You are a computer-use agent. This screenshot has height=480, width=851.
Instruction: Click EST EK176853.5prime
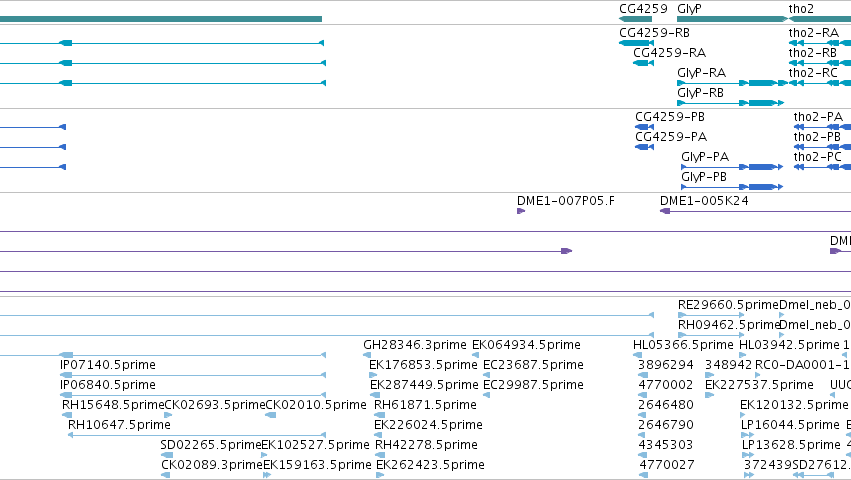point(423,365)
